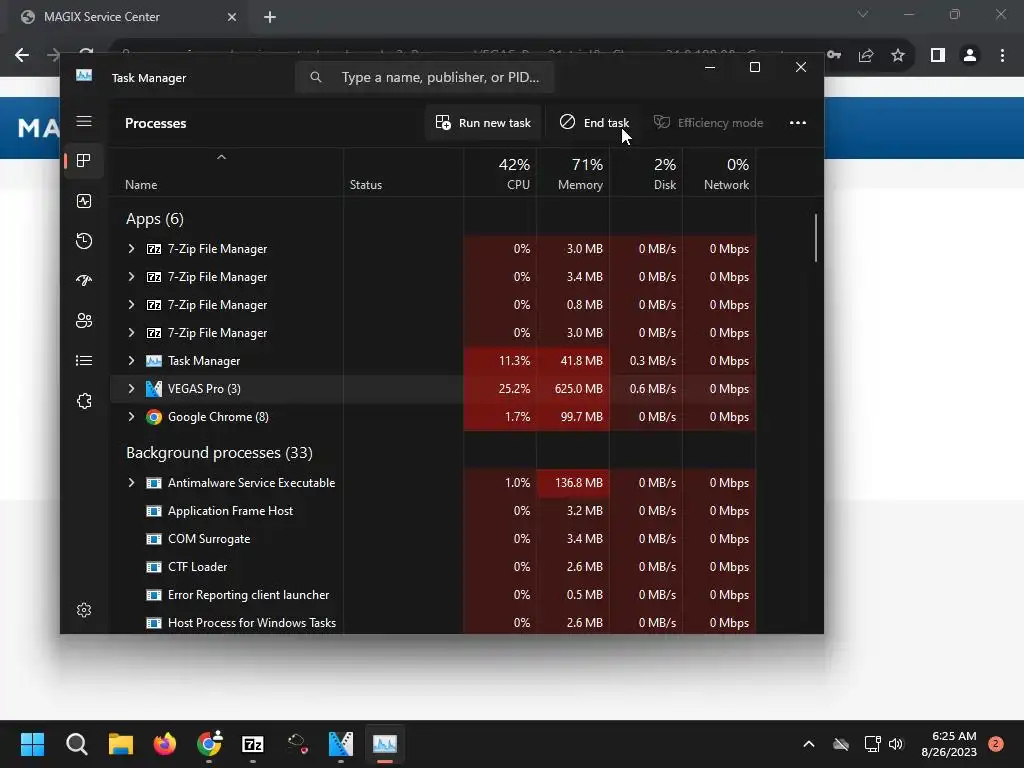Show hidden icons in the system tray
Image resolution: width=1024 pixels, height=768 pixels.
click(808, 744)
